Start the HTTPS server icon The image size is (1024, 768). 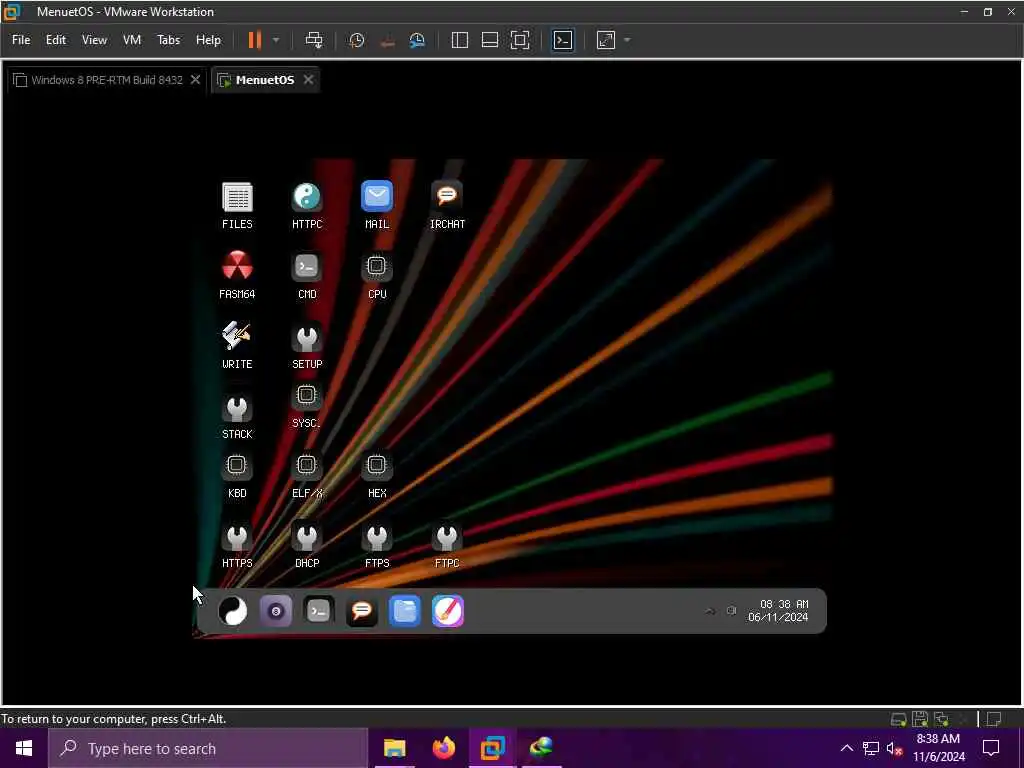pos(237,545)
